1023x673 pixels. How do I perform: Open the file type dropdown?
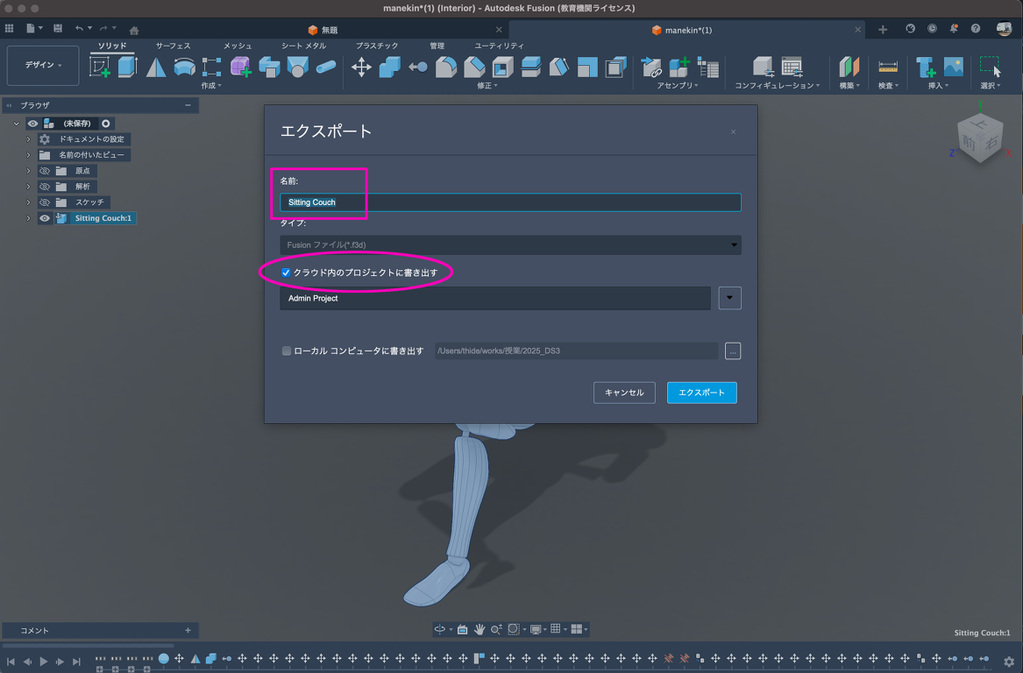click(x=735, y=245)
